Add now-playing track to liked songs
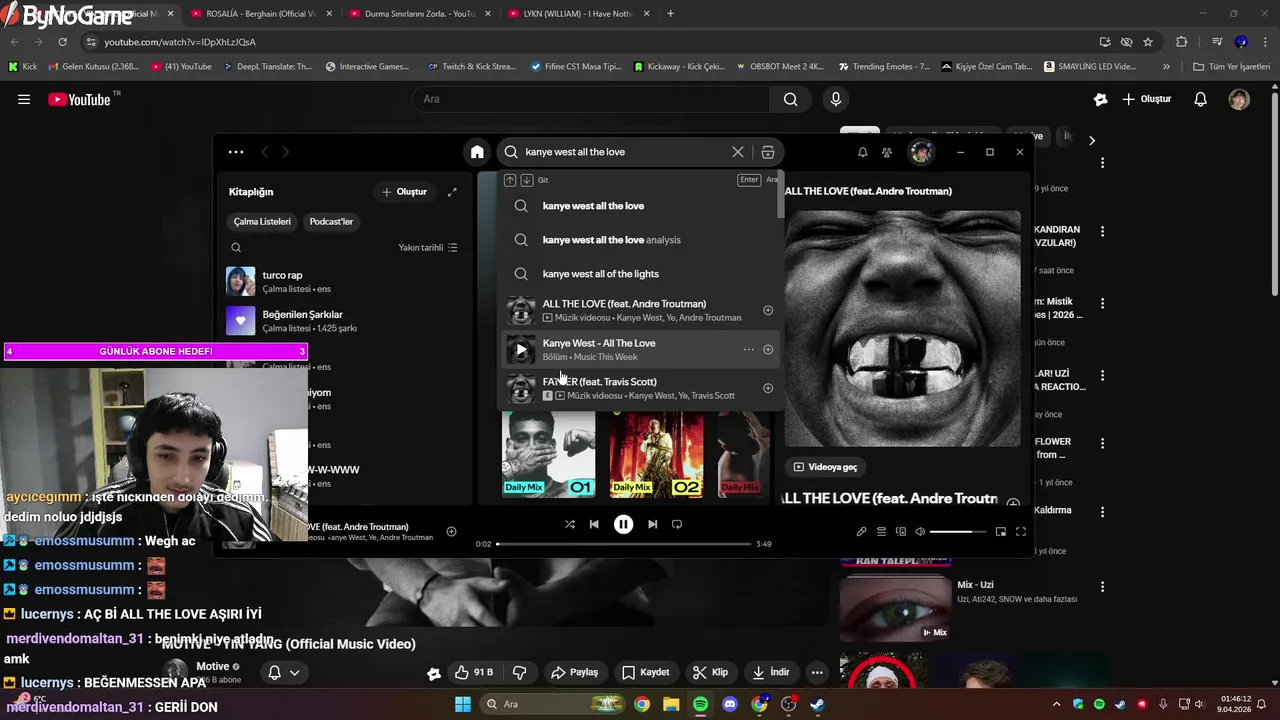The image size is (1280, 720). 451,532
